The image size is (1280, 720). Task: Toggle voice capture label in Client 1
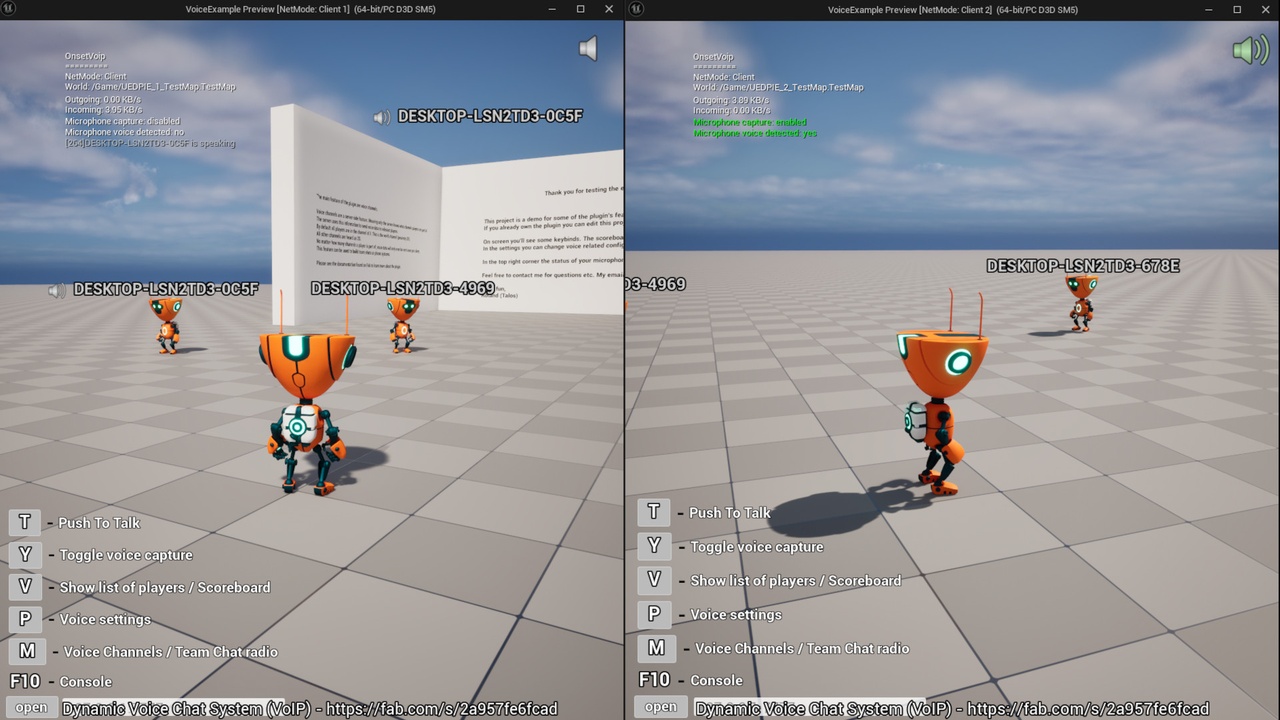(x=126, y=555)
